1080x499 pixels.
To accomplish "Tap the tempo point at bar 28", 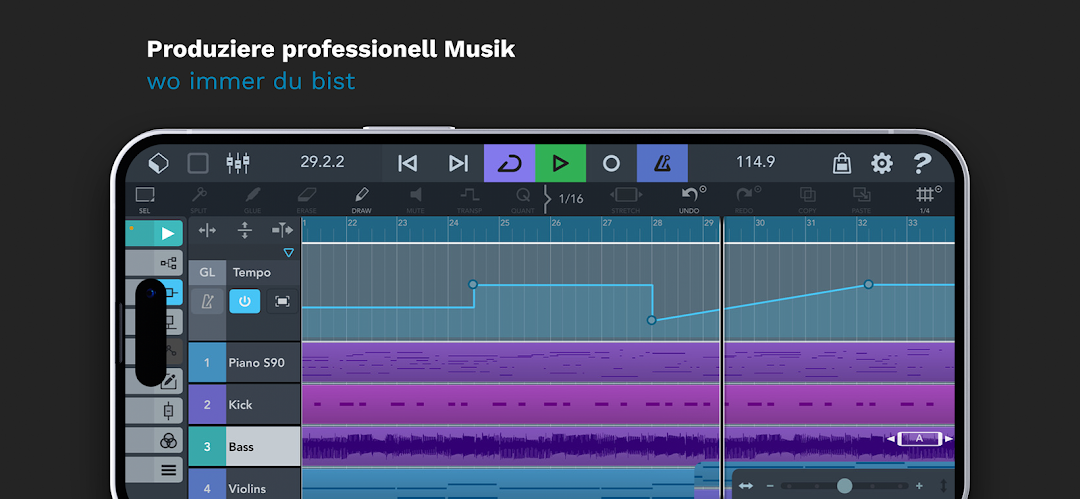I will [652, 320].
